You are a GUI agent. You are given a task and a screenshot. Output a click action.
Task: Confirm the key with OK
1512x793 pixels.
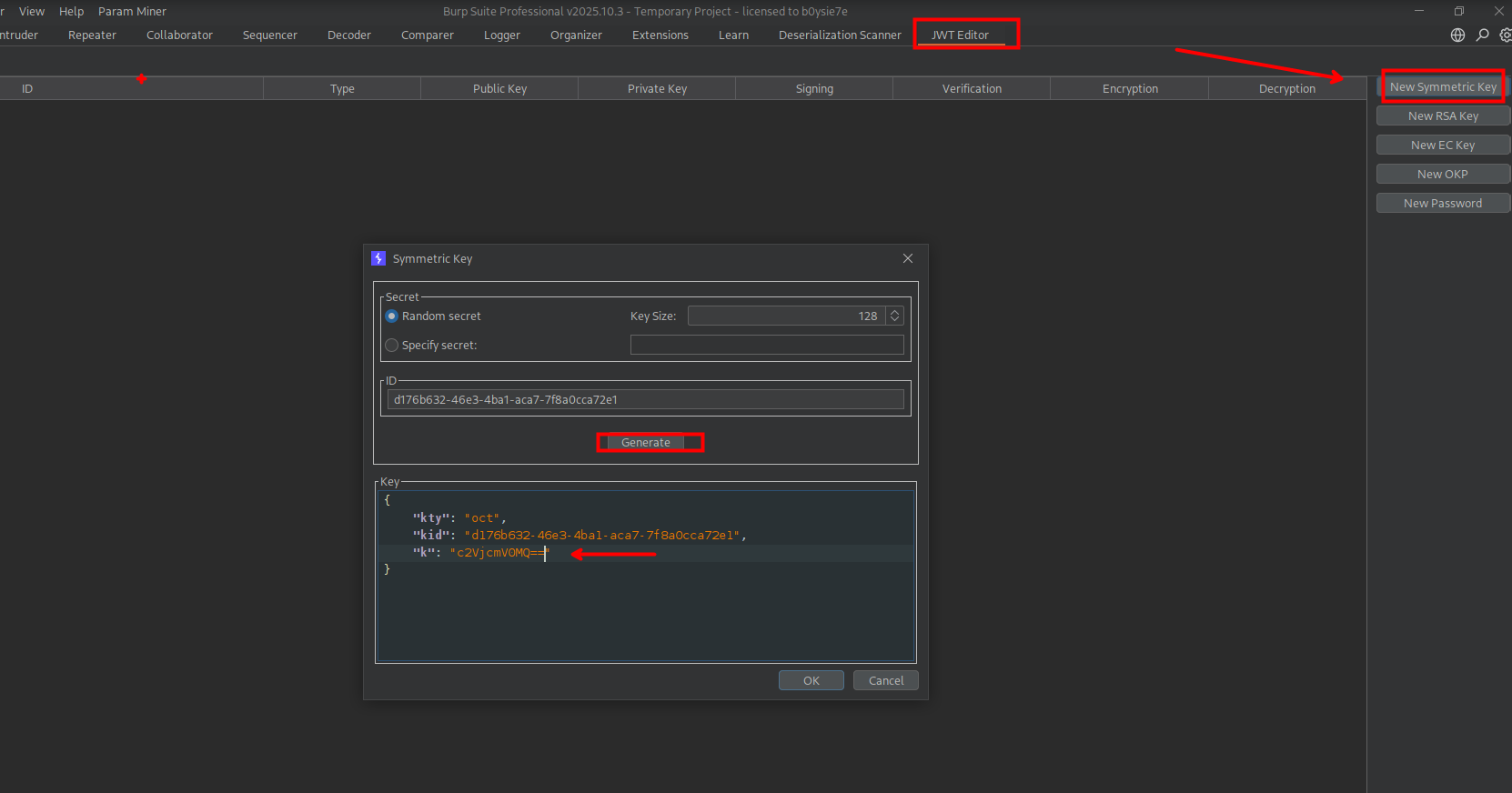[x=811, y=680]
